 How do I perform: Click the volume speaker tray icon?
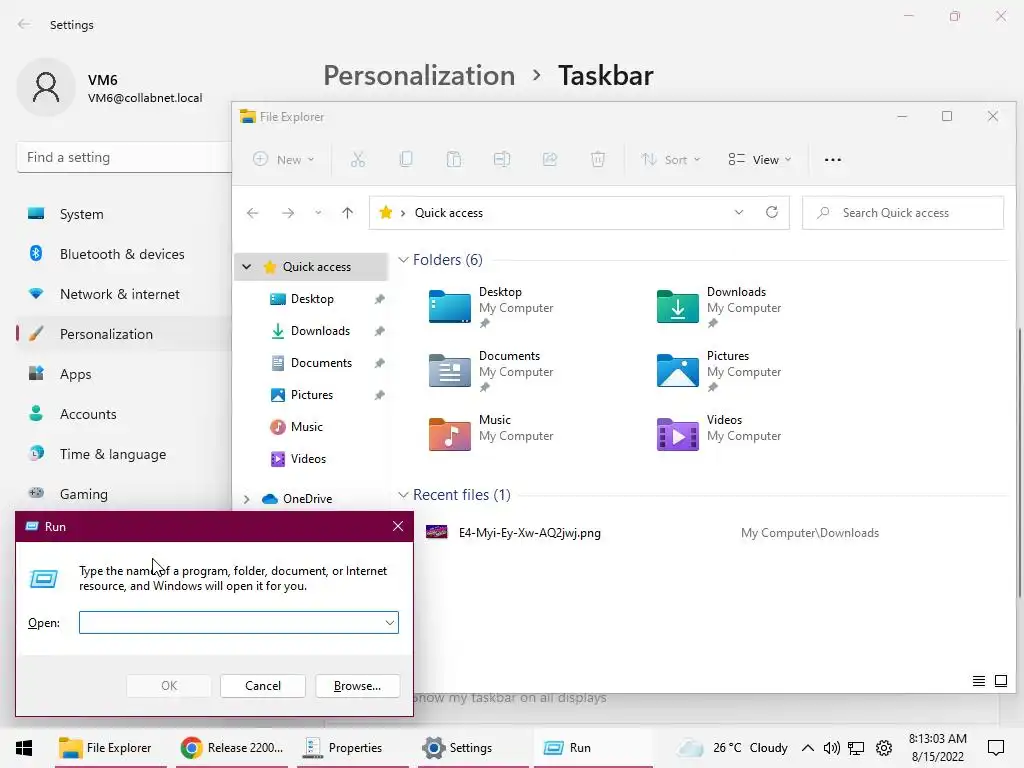tap(831, 748)
